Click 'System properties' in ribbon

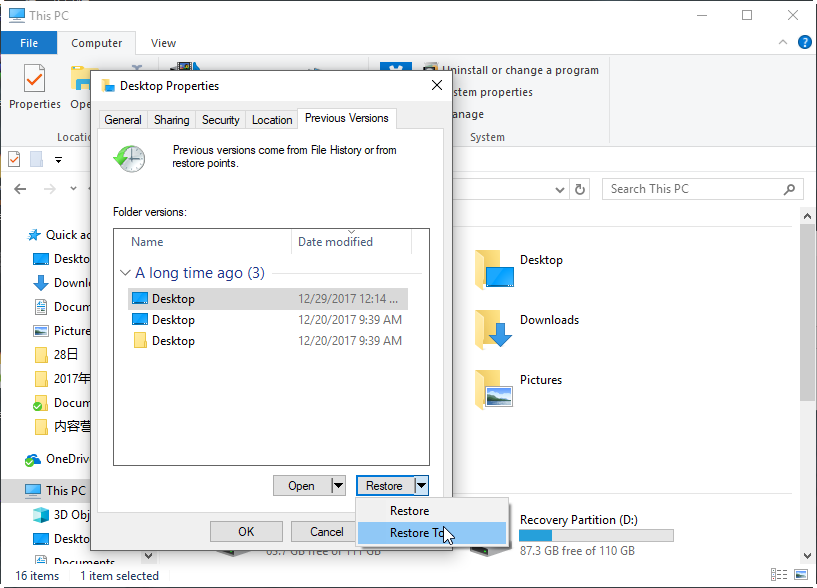pos(492,92)
